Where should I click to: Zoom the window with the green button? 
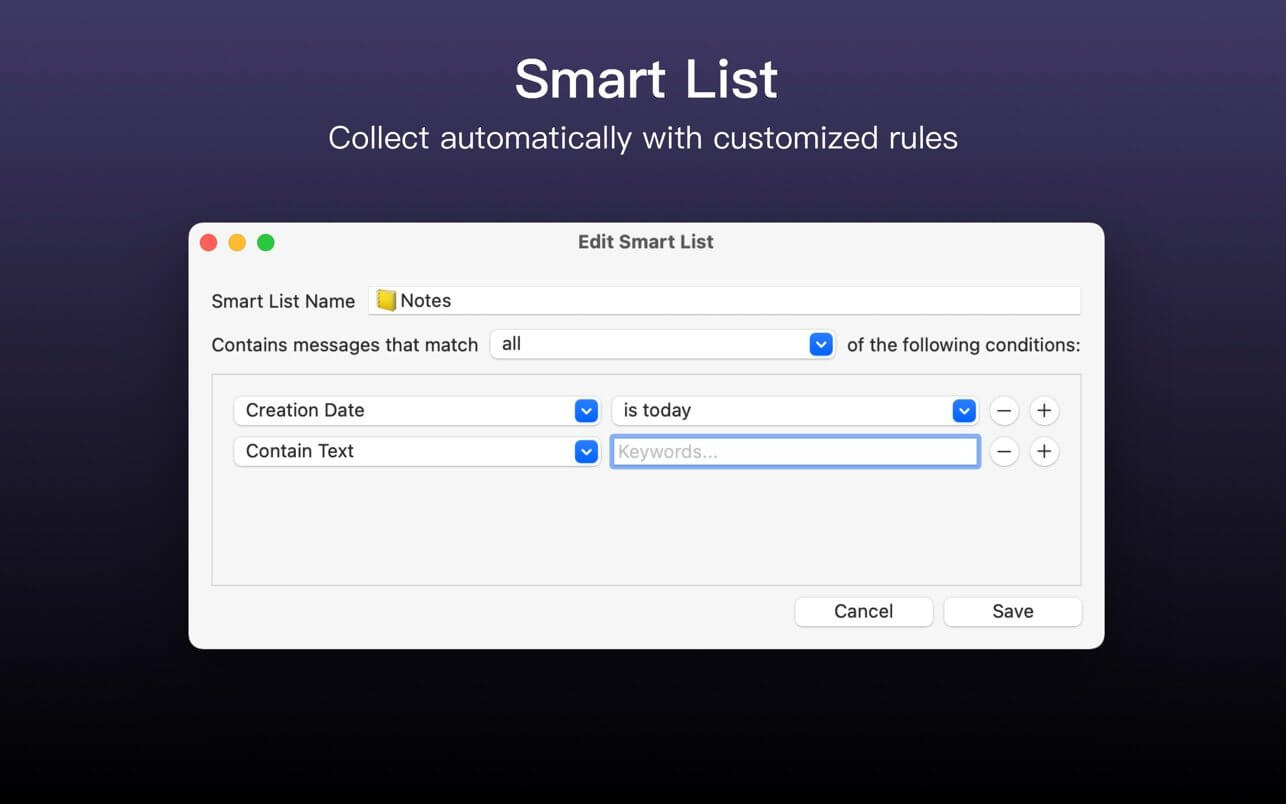[x=266, y=243]
